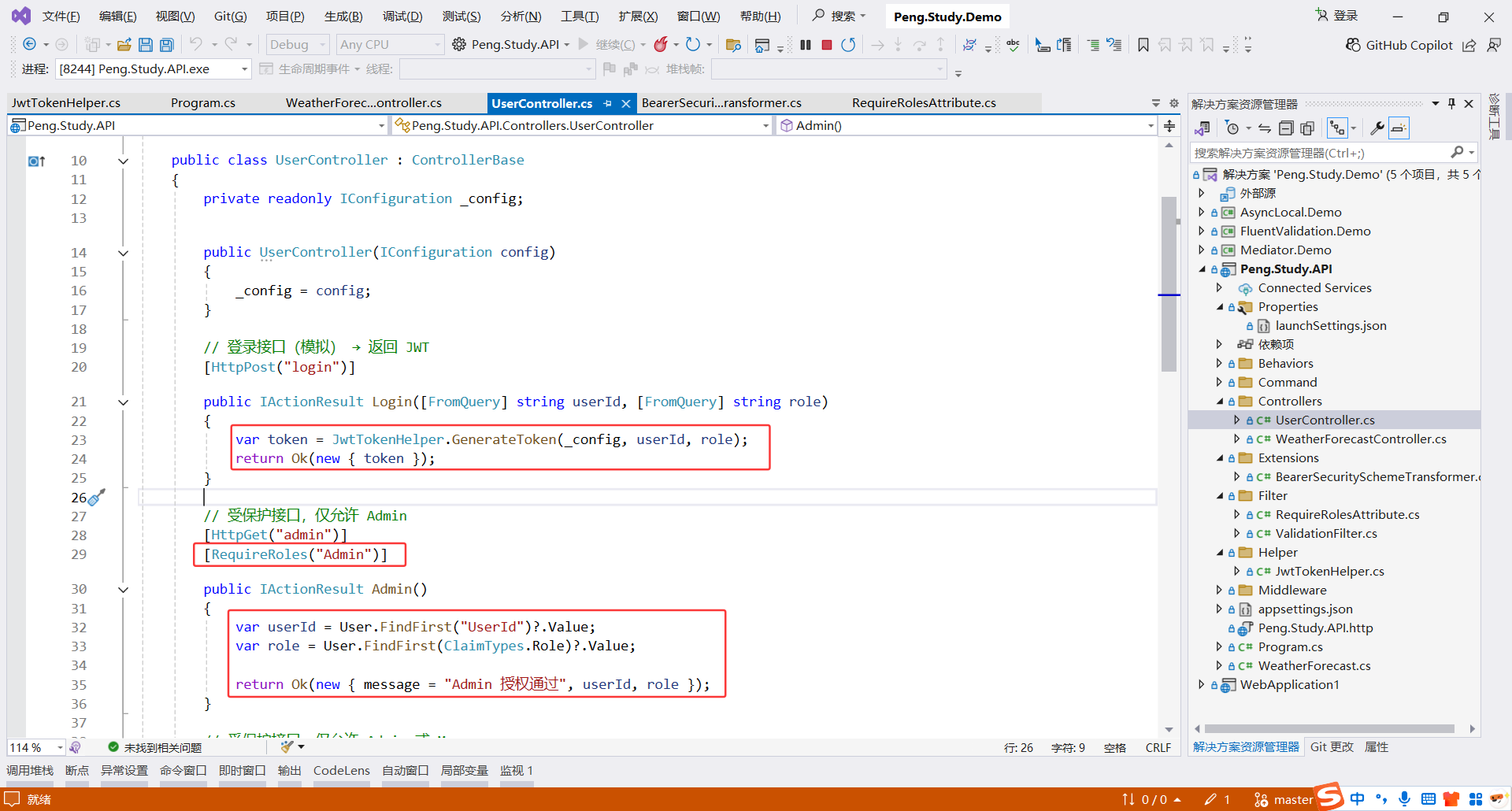Click the pending changes filter clock icon
The height and width of the screenshot is (811, 1512).
click(1232, 128)
